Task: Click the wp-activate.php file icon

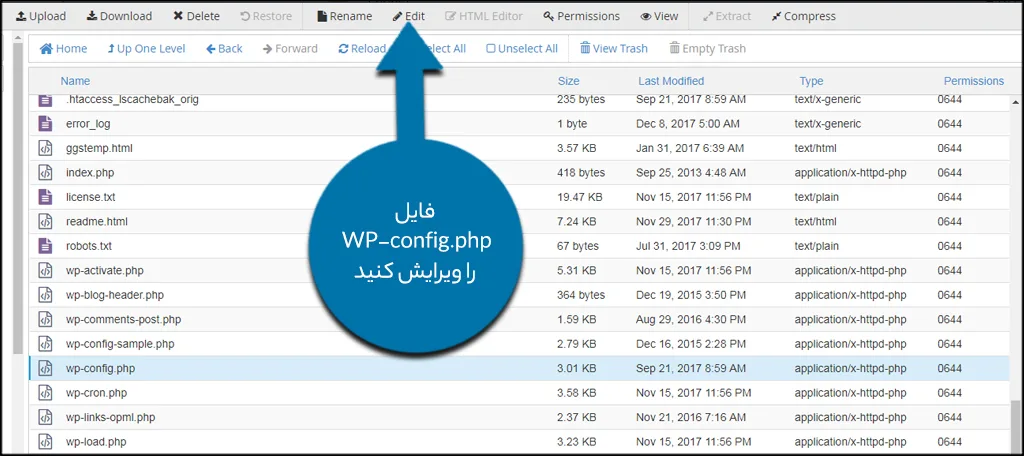Action: pyautogui.click(x=44, y=270)
